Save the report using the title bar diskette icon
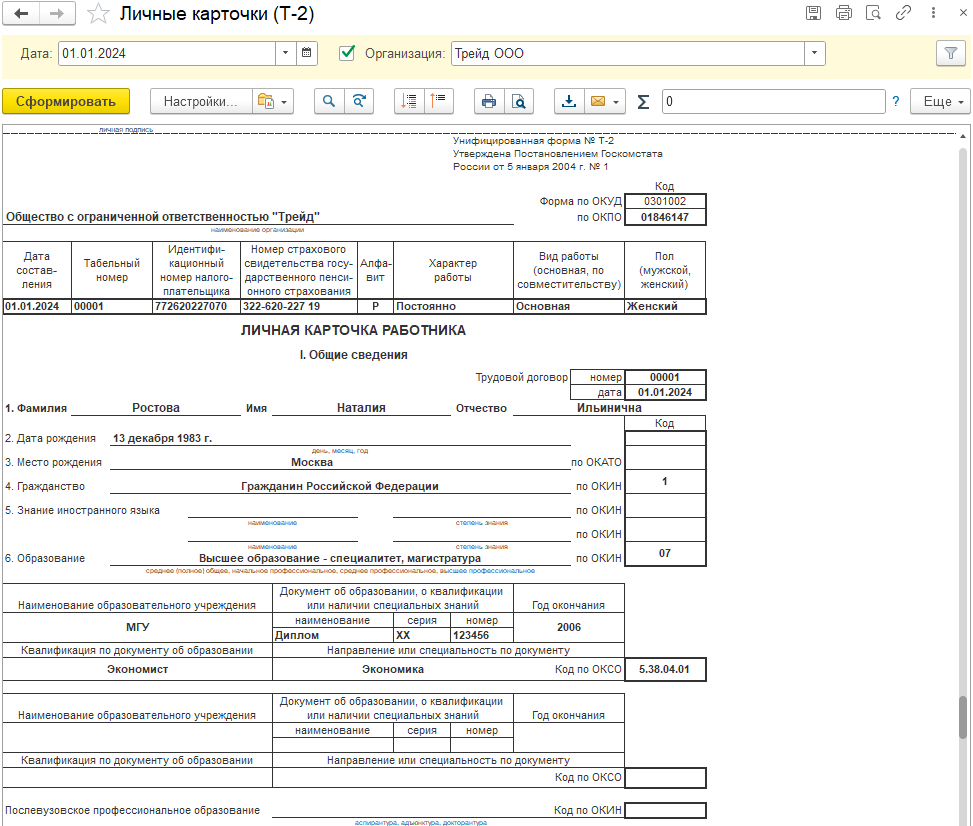The height and width of the screenshot is (826, 973). (x=814, y=13)
